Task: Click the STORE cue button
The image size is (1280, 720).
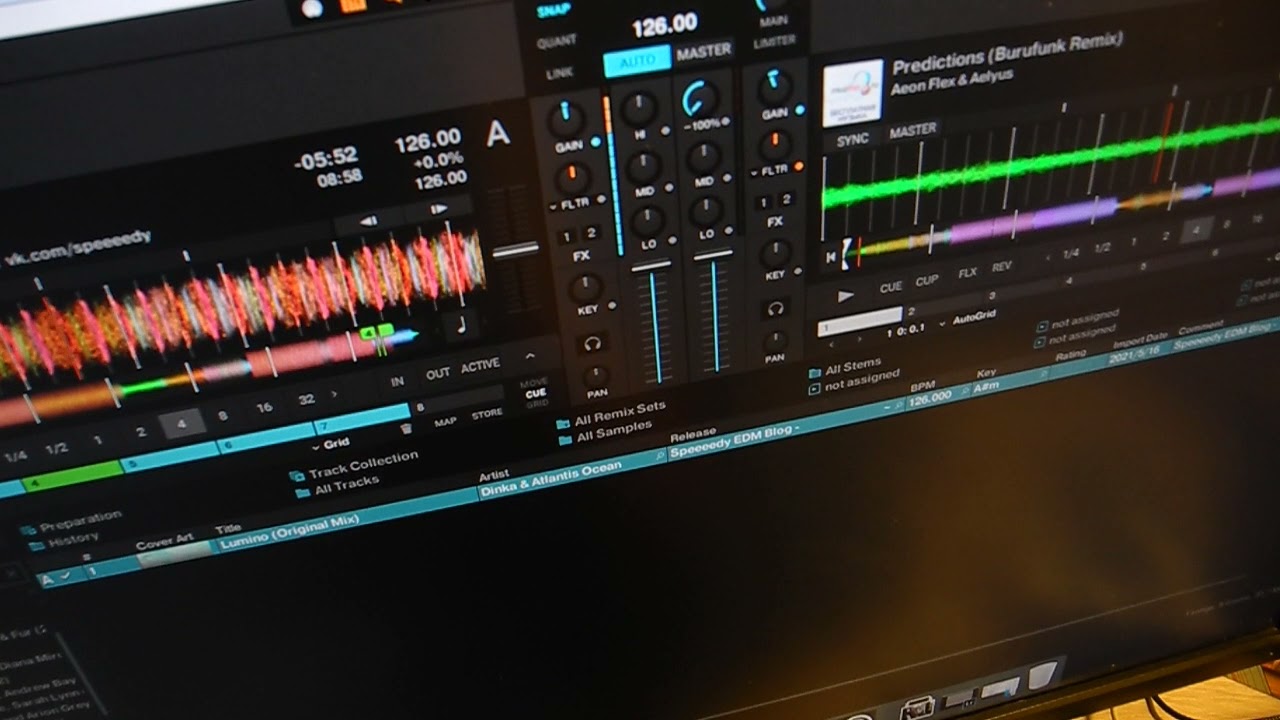Action: [x=487, y=414]
